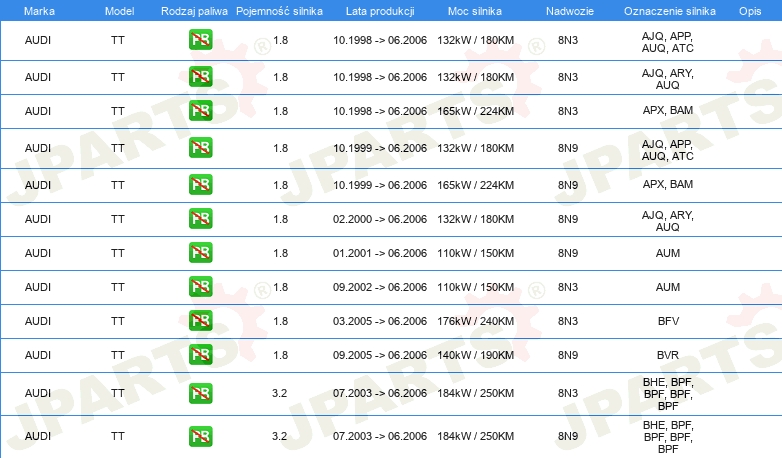Click the fuel icon in the 10.1998 AJQ, ARY, AUQ row
This screenshot has height=458, width=782.
(x=200, y=76)
